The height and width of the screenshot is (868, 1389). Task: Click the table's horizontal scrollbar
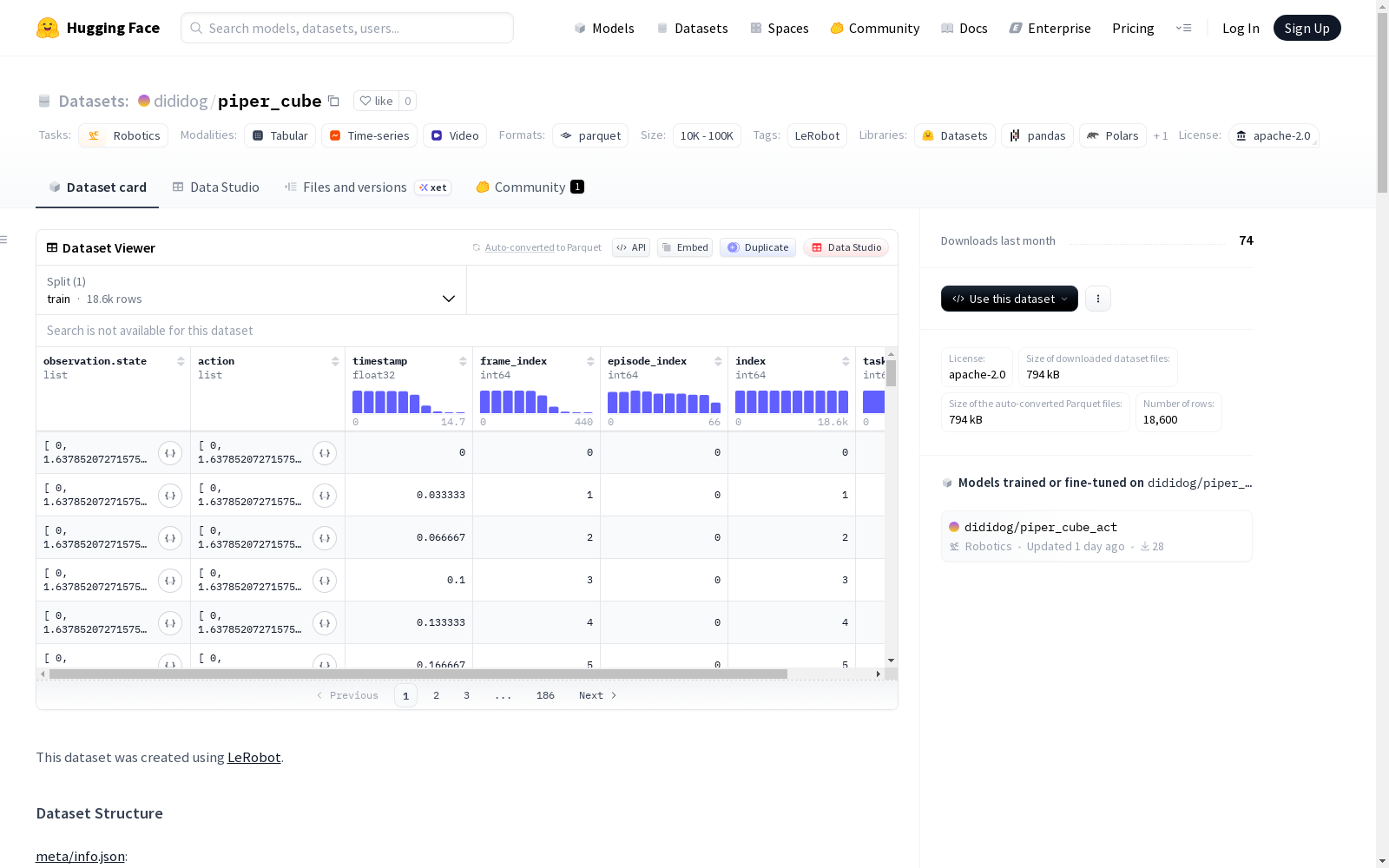click(x=418, y=674)
